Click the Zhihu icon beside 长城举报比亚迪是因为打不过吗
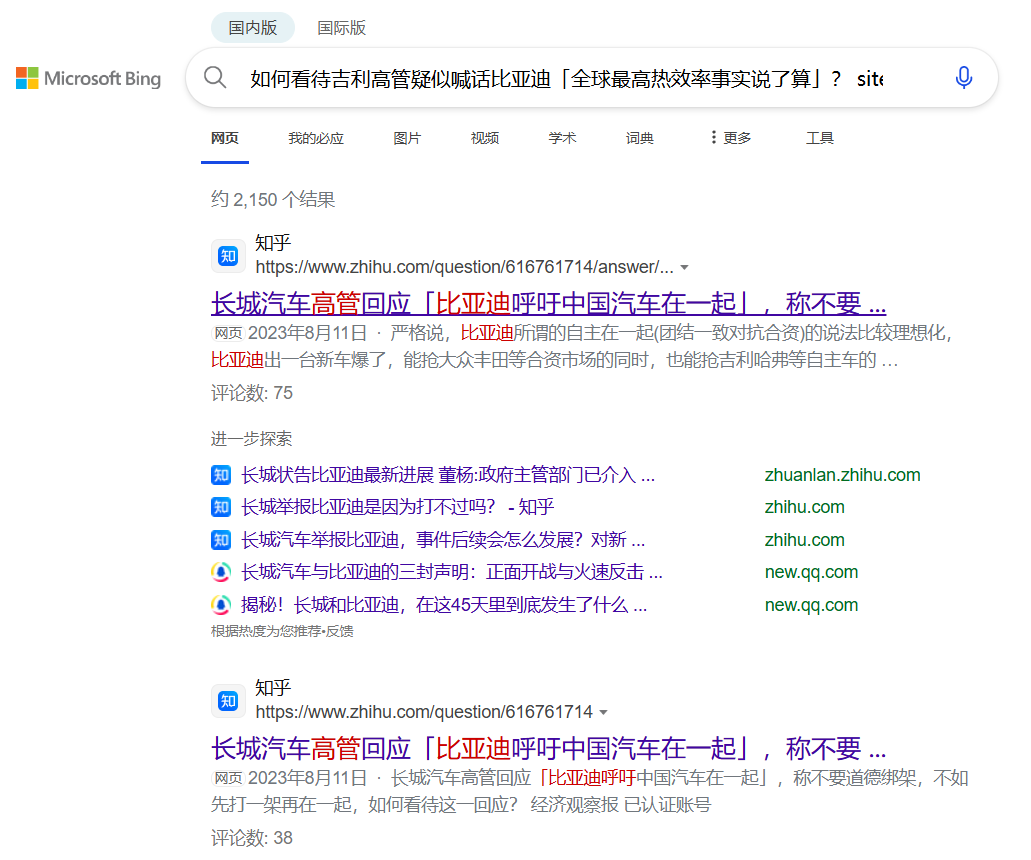 point(221,507)
